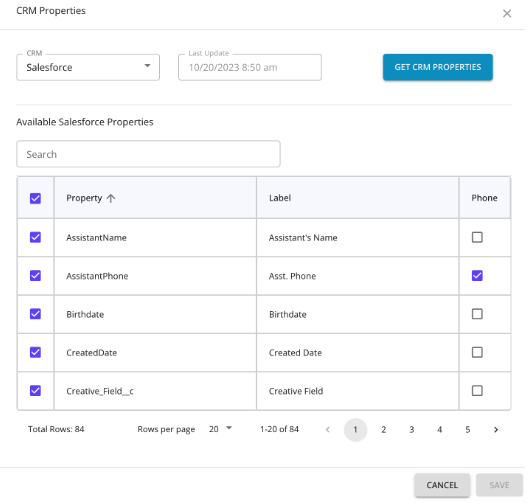This screenshot has width=527, height=503.
Task: Click the Created Date label cell
Action: (x=358, y=352)
